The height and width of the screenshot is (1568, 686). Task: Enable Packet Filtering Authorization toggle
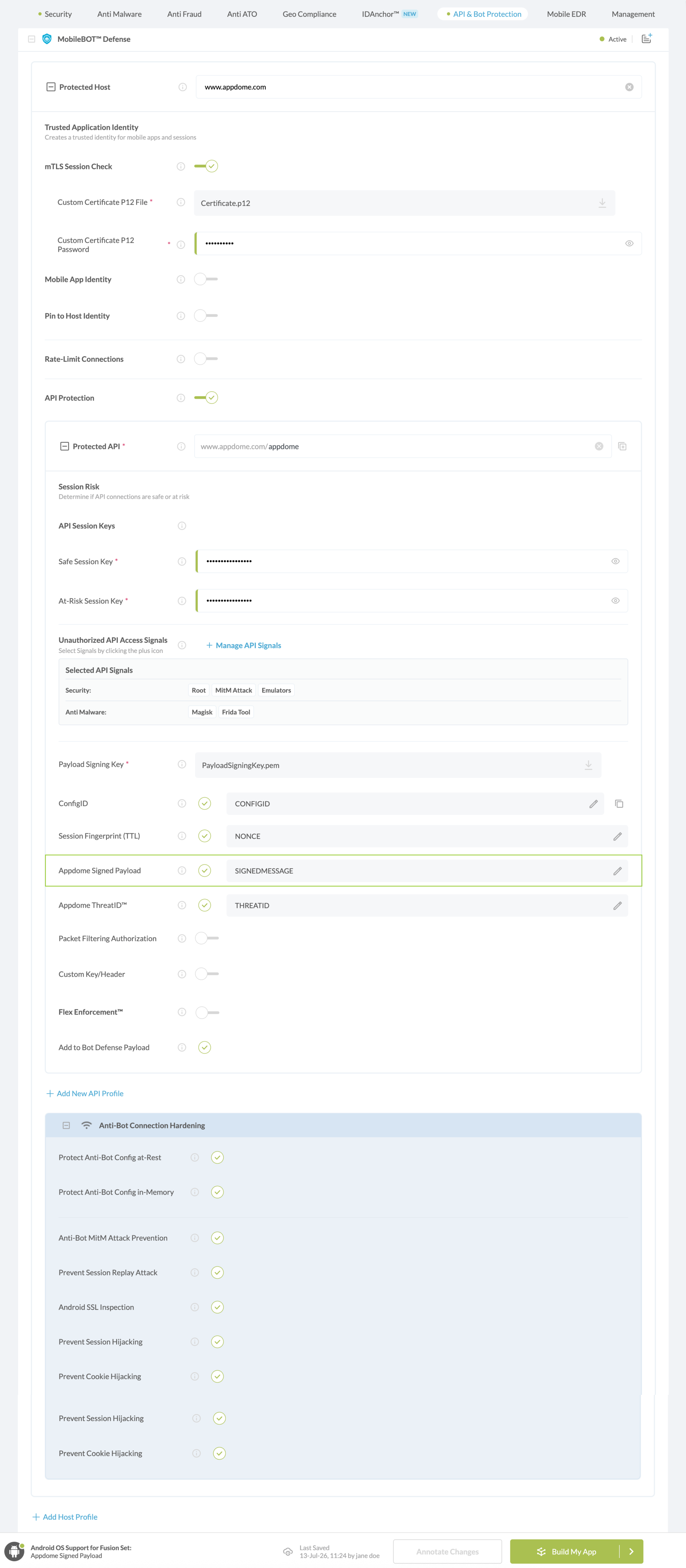(x=207, y=939)
